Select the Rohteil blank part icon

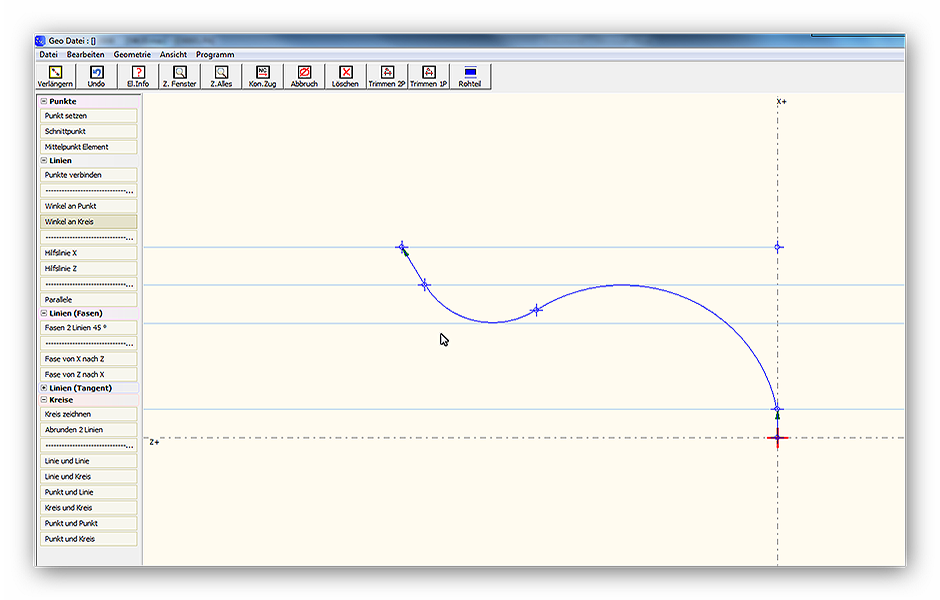(x=469, y=73)
